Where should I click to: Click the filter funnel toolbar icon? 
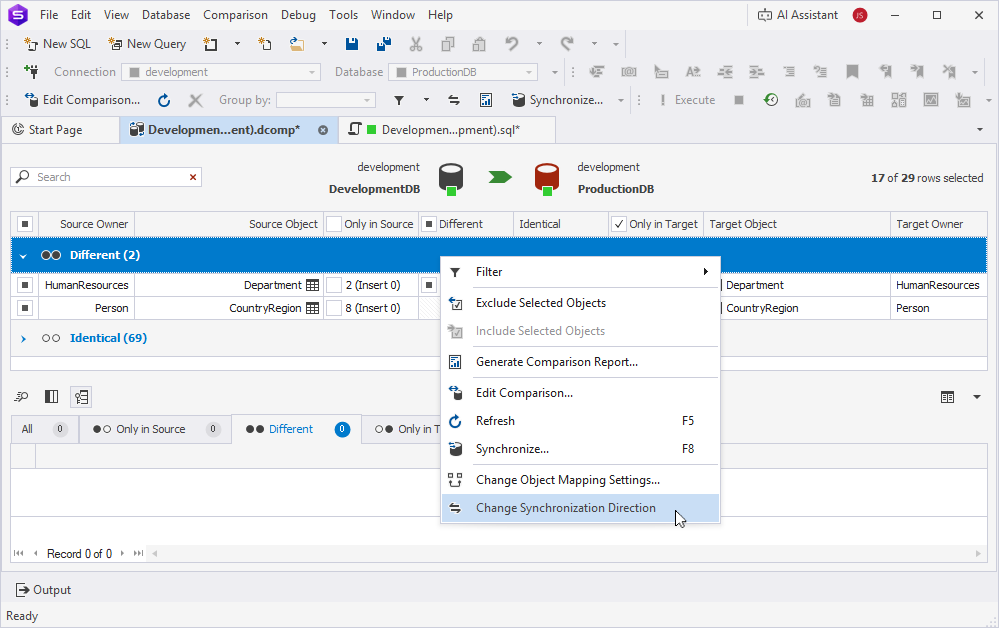point(399,100)
